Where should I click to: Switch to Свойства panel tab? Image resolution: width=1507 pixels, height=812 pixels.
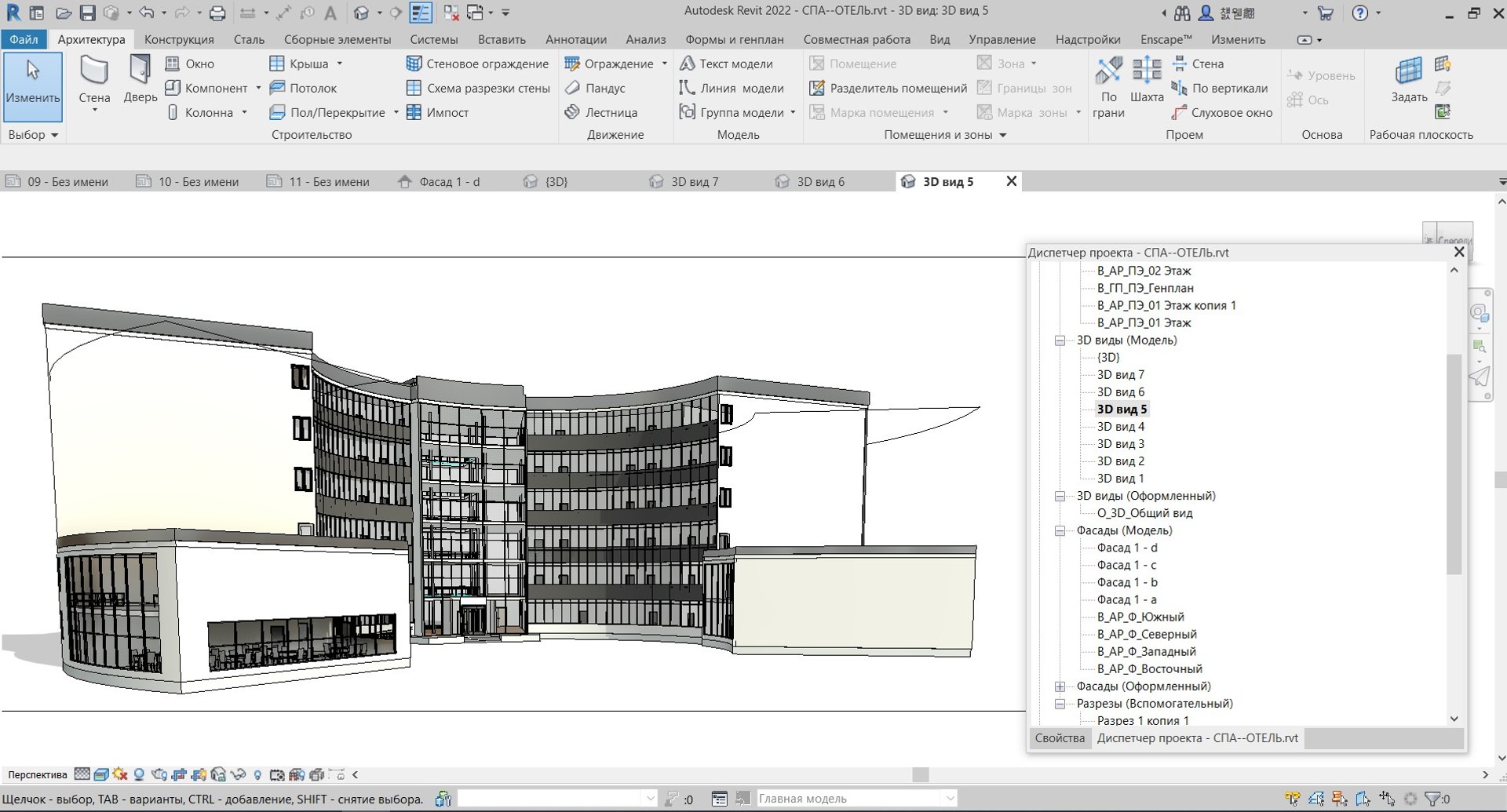[x=1060, y=738]
